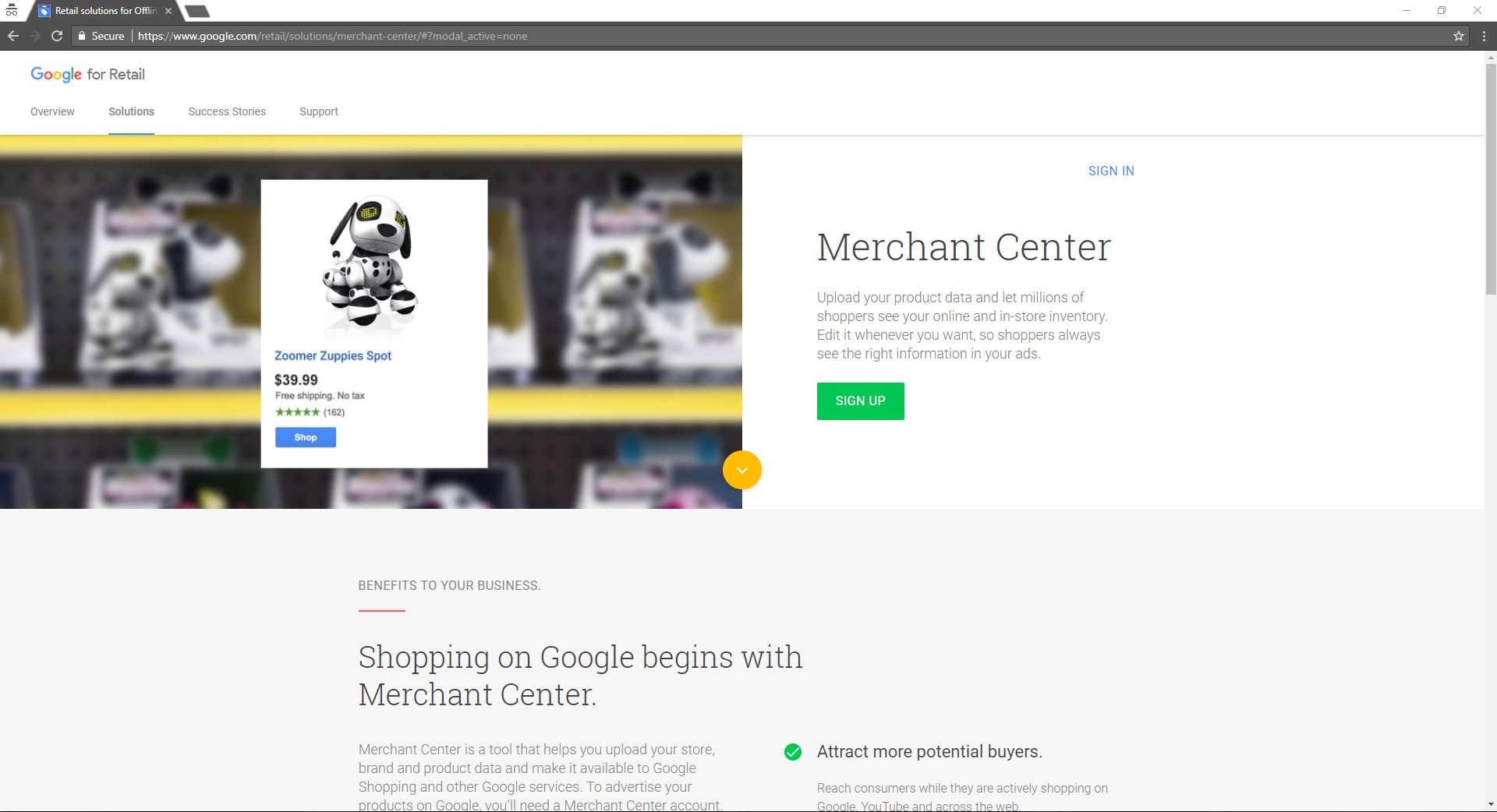
Task: Click the green SIGN UP button
Action: (x=861, y=401)
